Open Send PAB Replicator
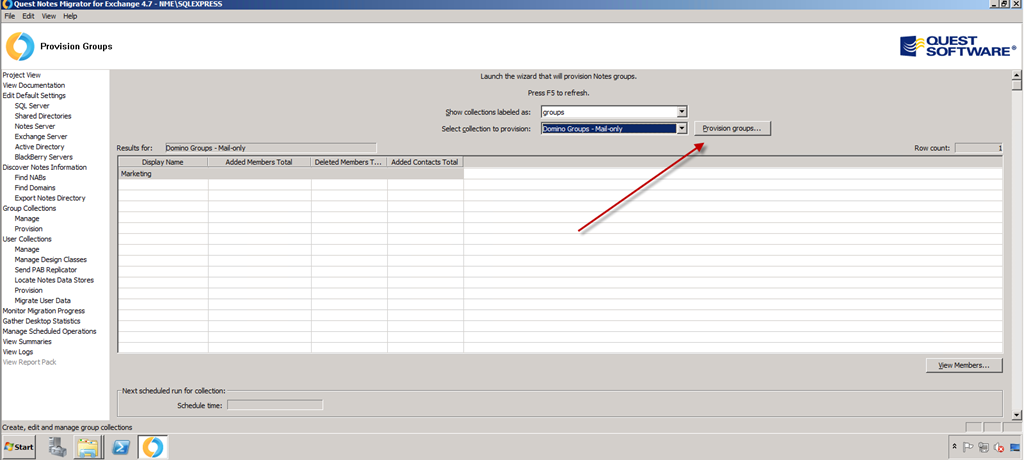1024x460 pixels. pos(46,270)
